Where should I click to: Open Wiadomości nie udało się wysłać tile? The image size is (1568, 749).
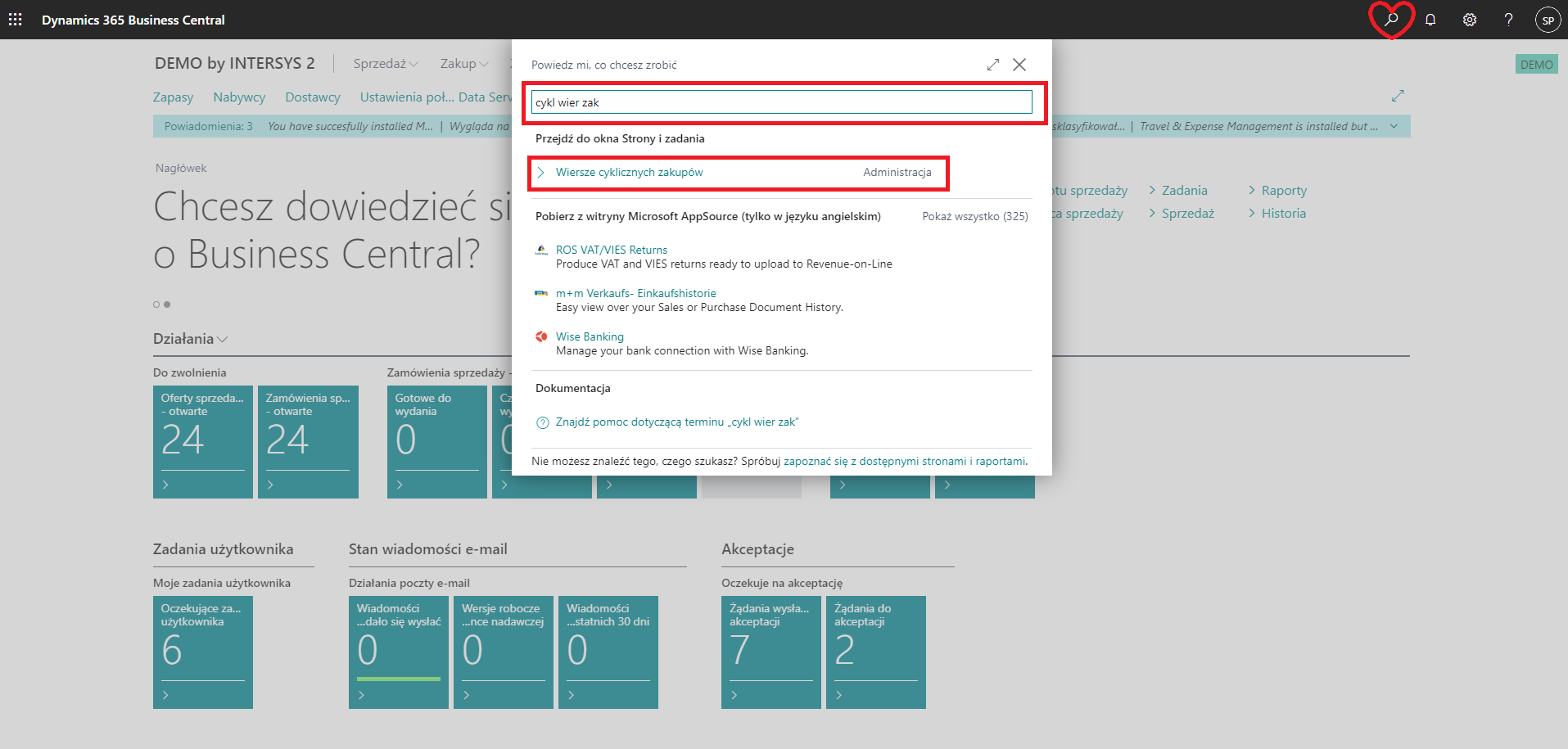point(399,652)
